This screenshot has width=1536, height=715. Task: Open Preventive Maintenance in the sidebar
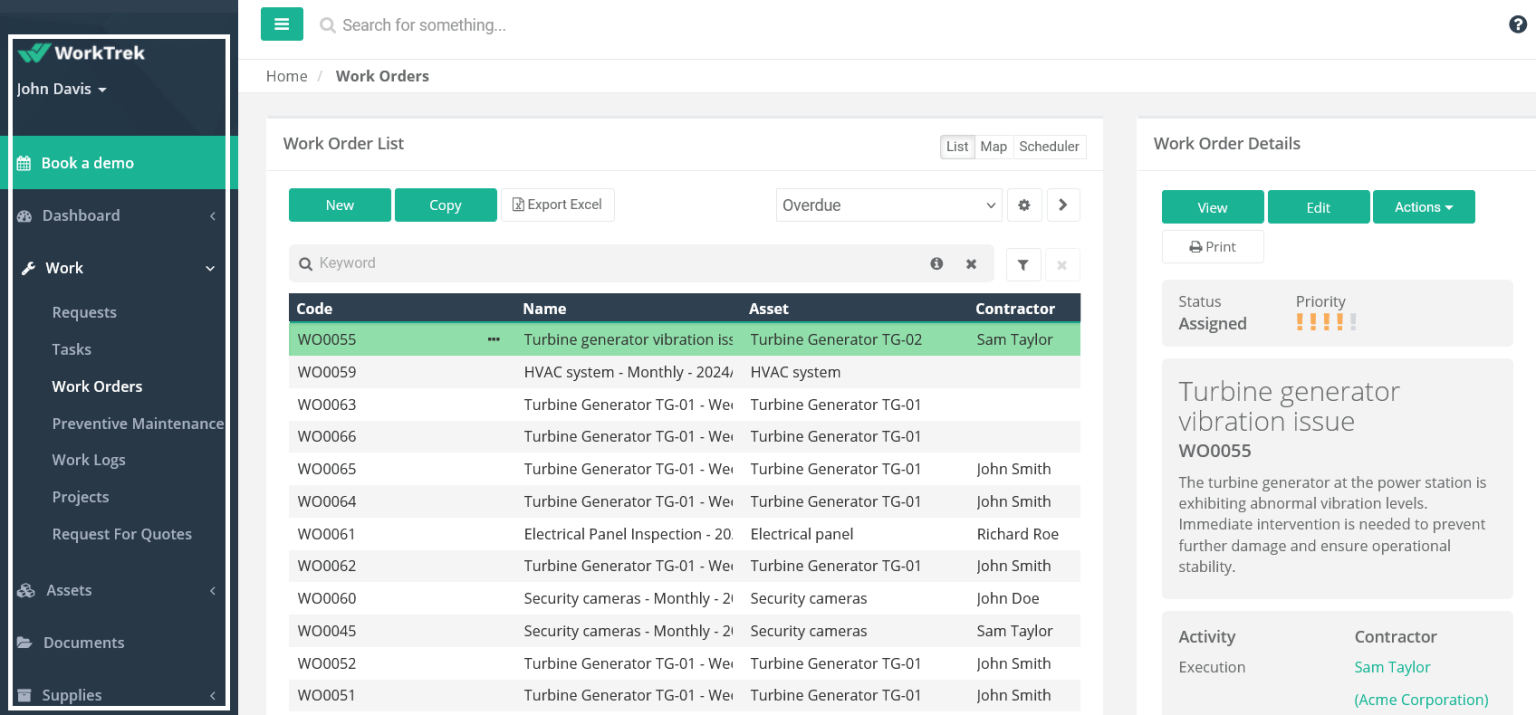click(137, 424)
